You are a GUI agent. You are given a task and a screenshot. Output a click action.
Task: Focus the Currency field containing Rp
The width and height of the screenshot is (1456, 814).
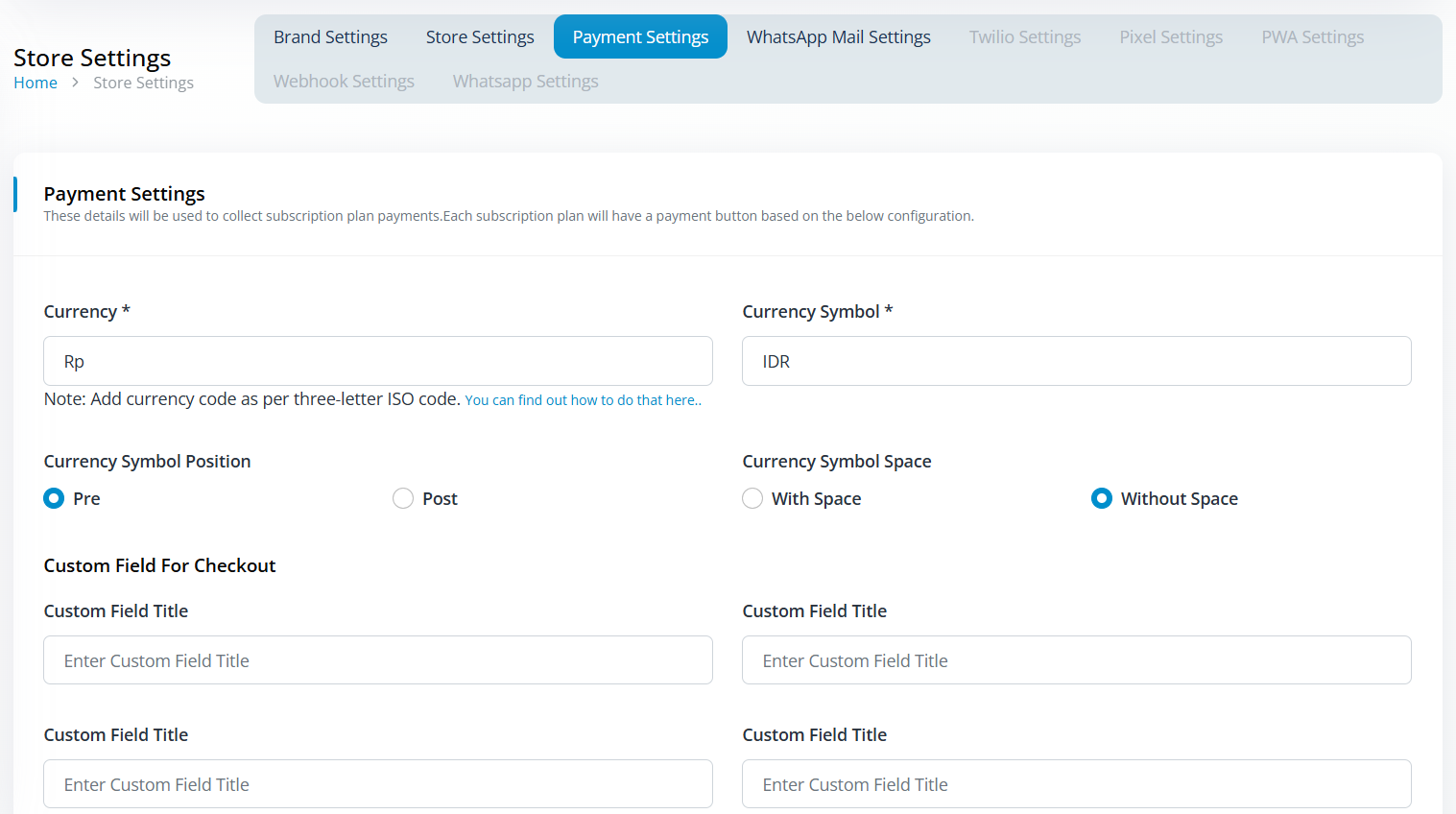(x=378, y=361)
